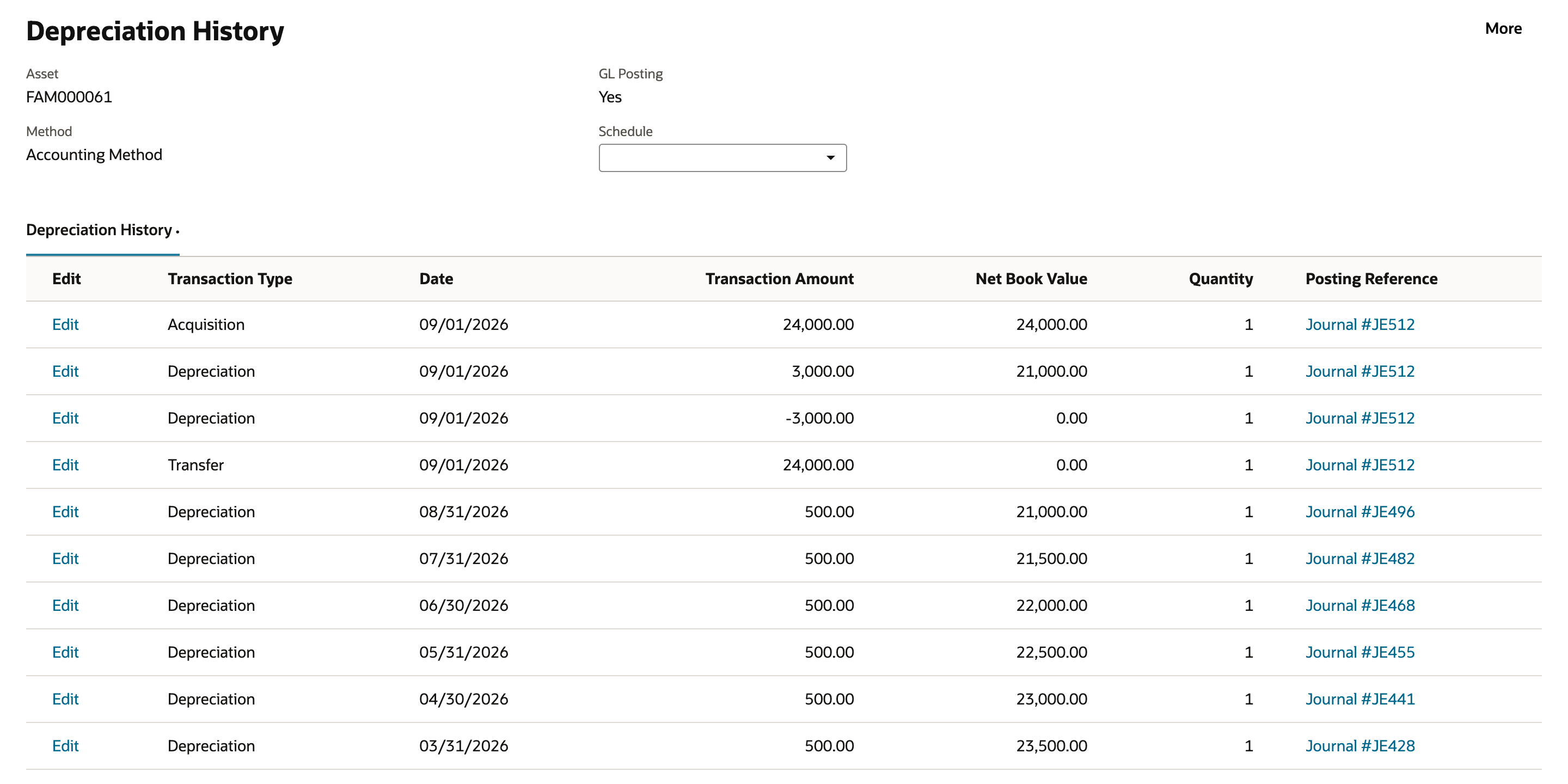Open Journal #JE468 link
This screenshot has width=1568, height=784.
(1360, 605)
